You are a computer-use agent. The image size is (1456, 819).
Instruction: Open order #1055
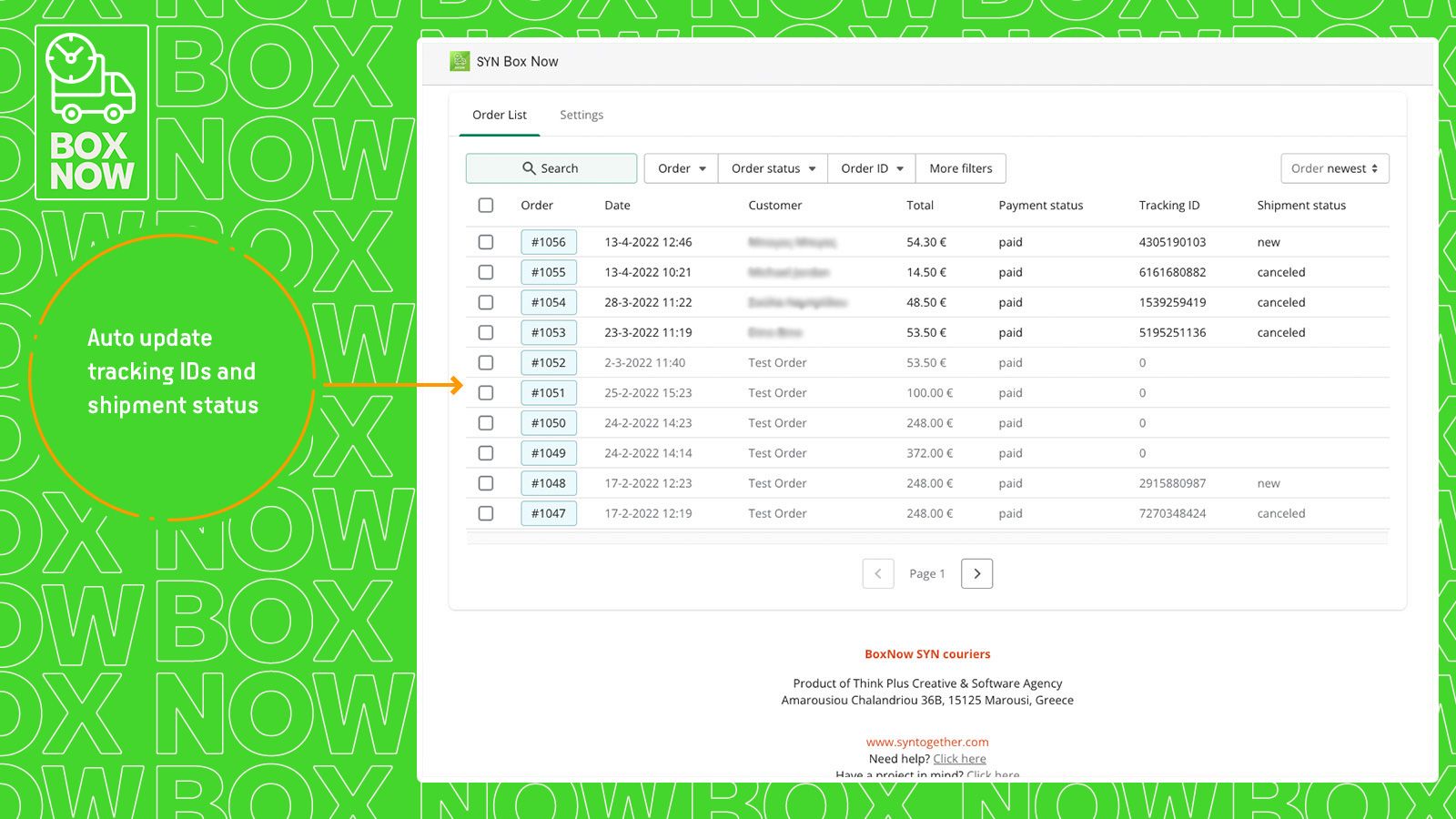tap(549, 272)
